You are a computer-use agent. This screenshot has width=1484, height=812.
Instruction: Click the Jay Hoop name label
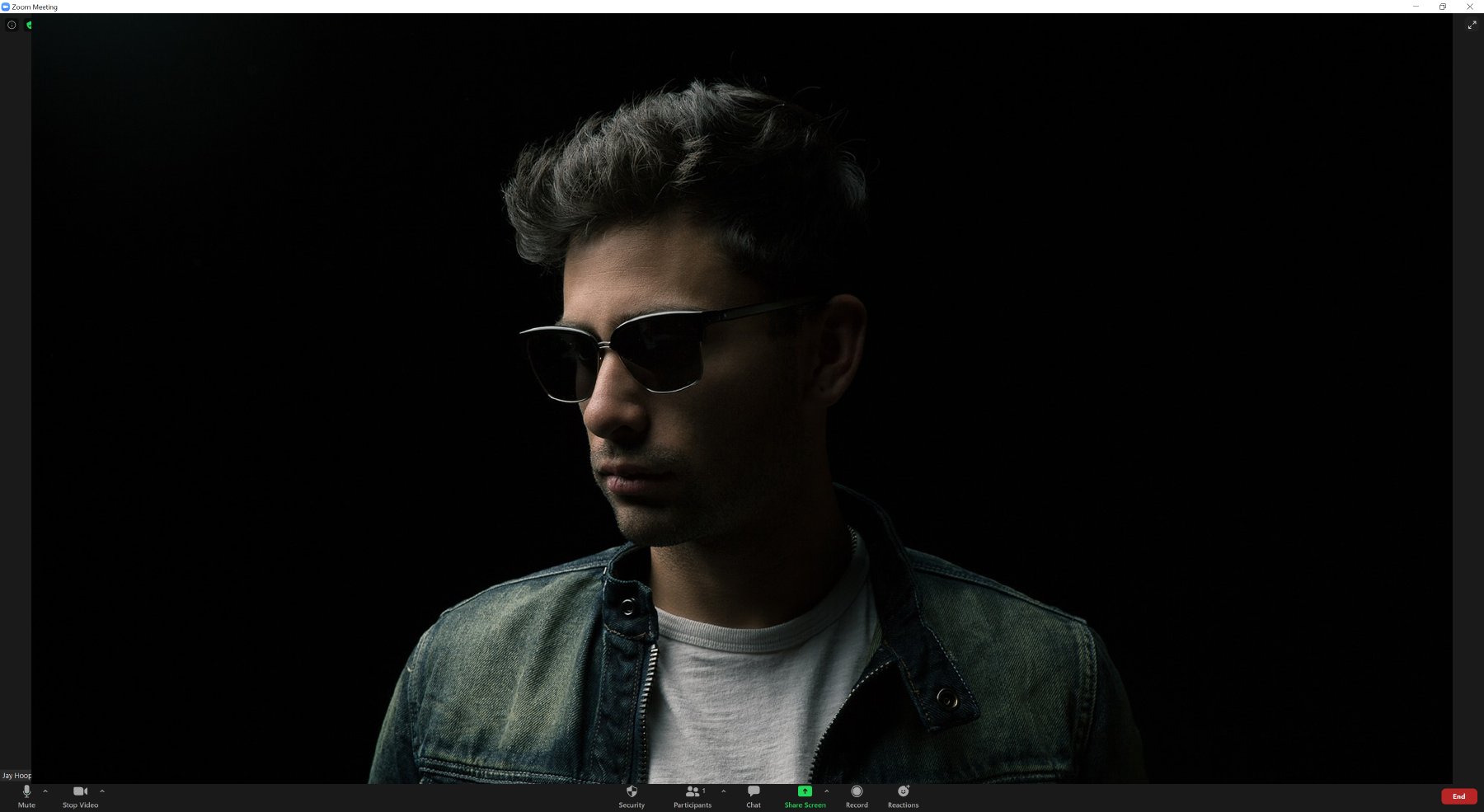point(16,776)
